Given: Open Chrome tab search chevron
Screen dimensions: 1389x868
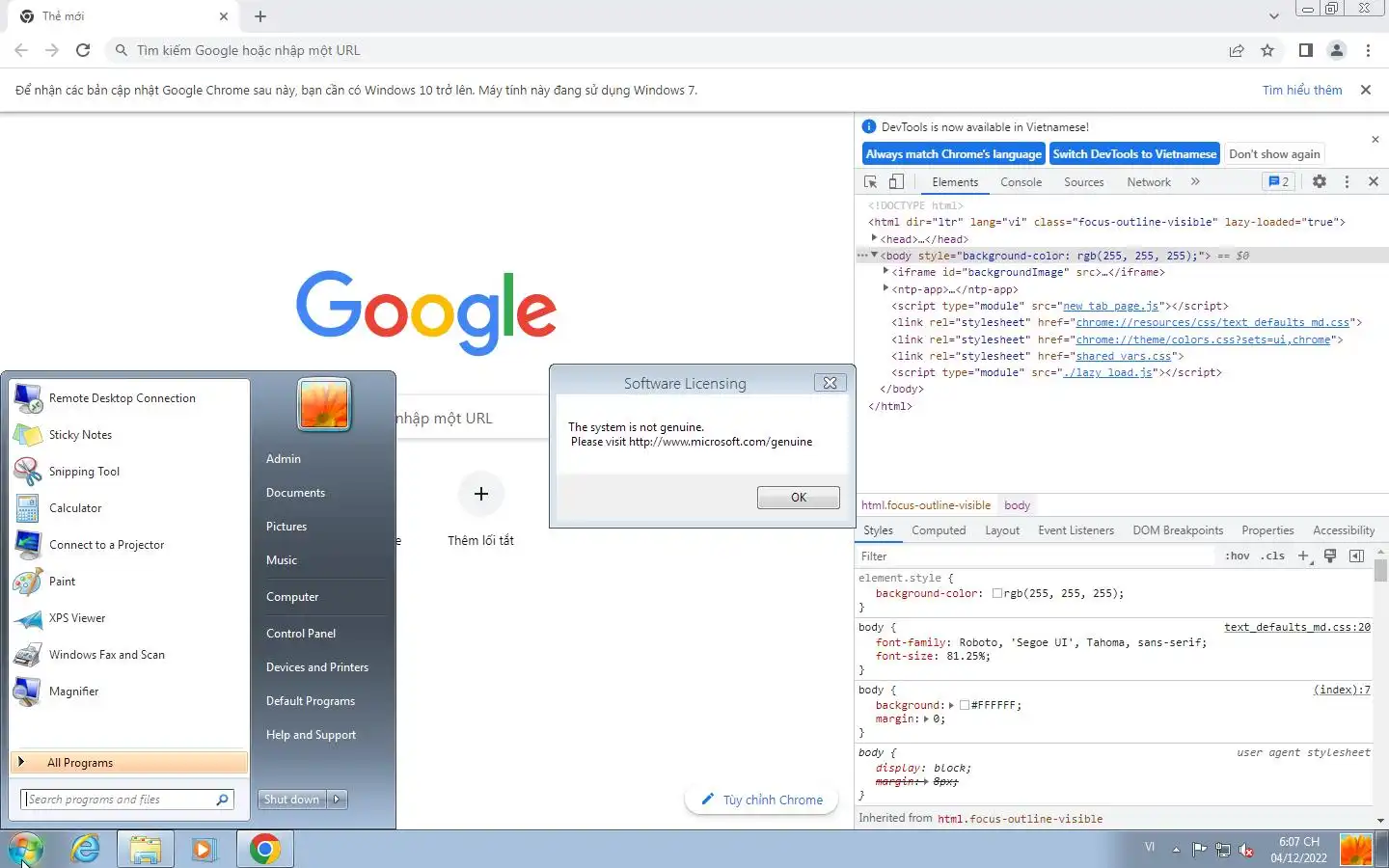Looking at the screenshot, I should tap(1273, 16).
